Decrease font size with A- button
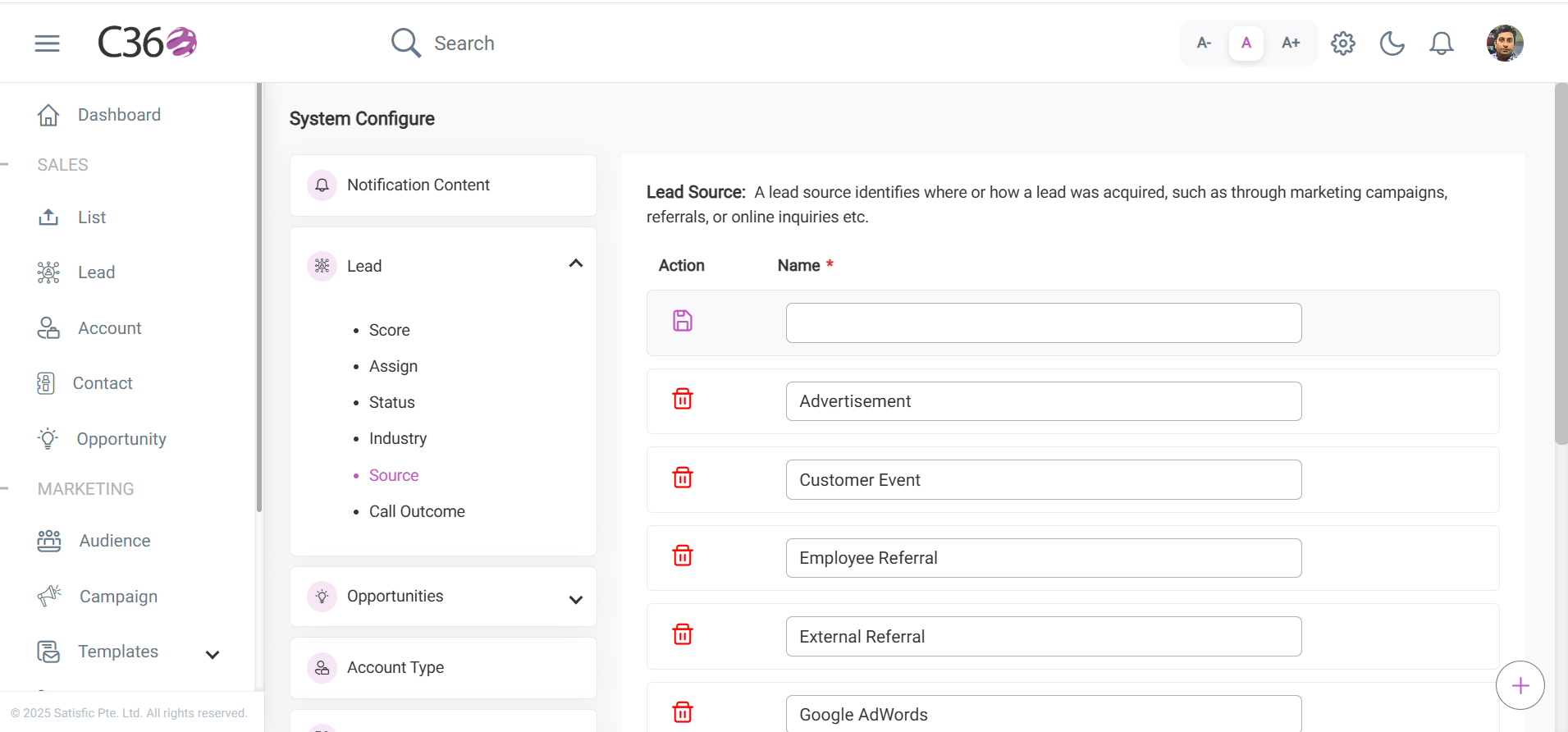The image size is (1568, 732). tap(1204, 43)
